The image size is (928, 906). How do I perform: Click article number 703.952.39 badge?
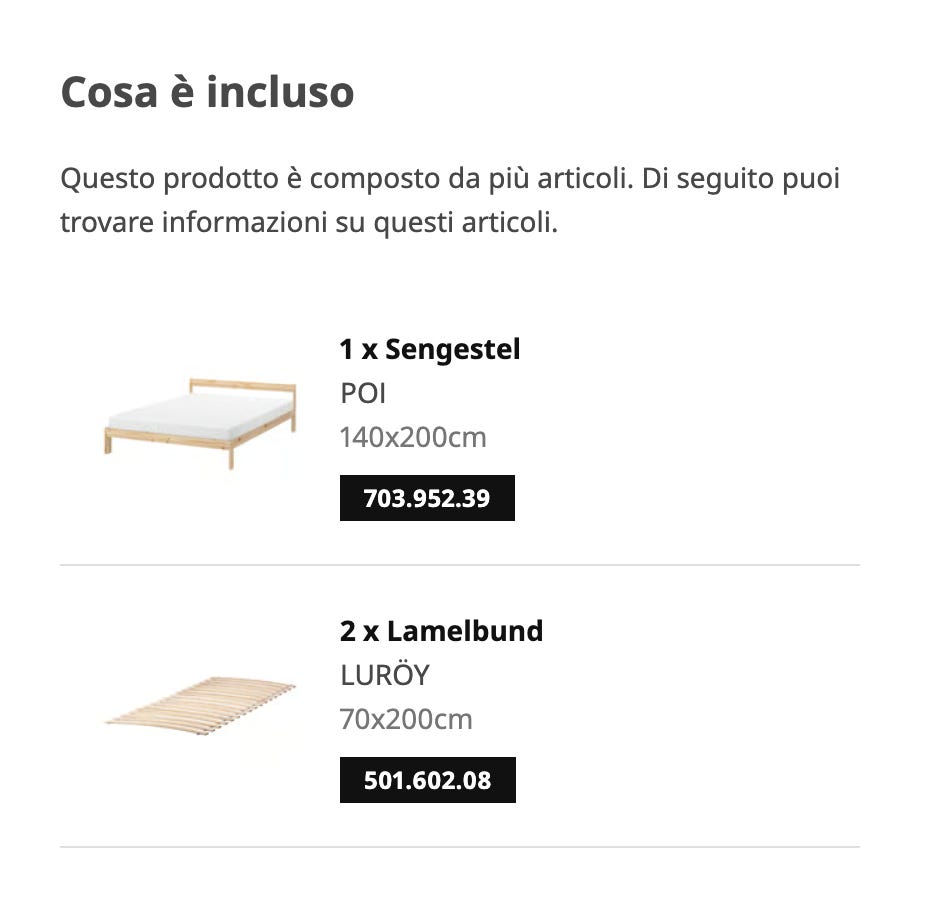point(427,498)
